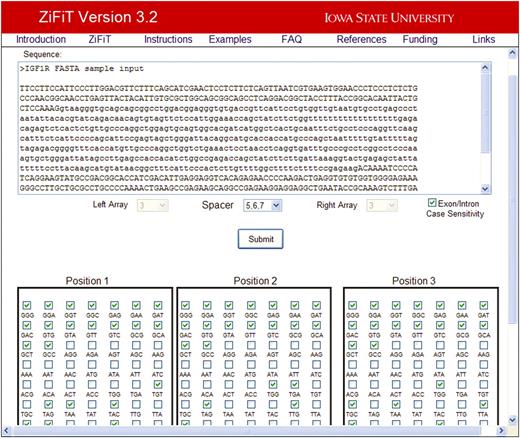The image size is (520, 438).
Task: Open the Right Array dropdown
Action: (382, 205)
